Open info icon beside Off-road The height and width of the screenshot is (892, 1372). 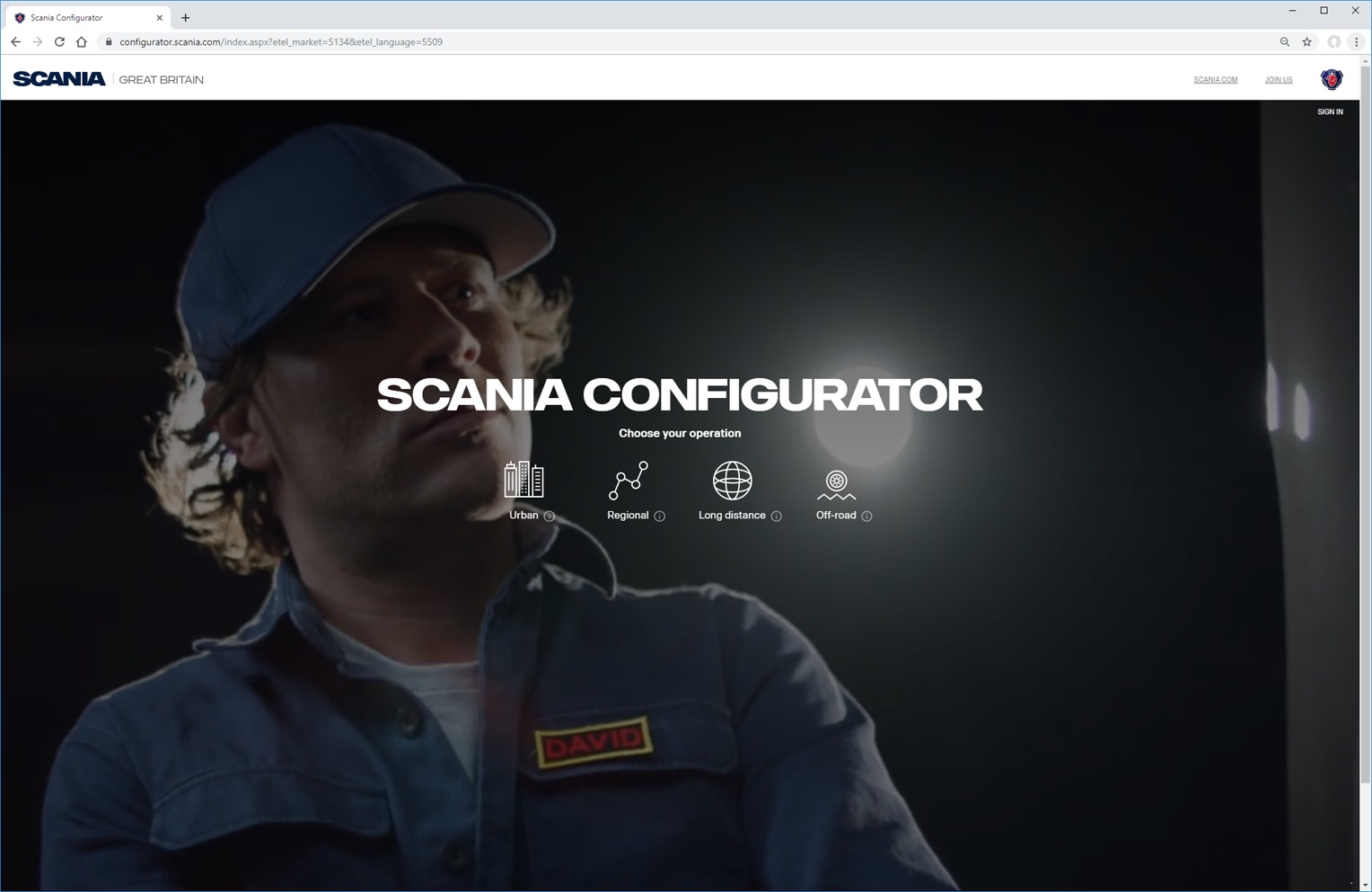[x=866, y=517]
